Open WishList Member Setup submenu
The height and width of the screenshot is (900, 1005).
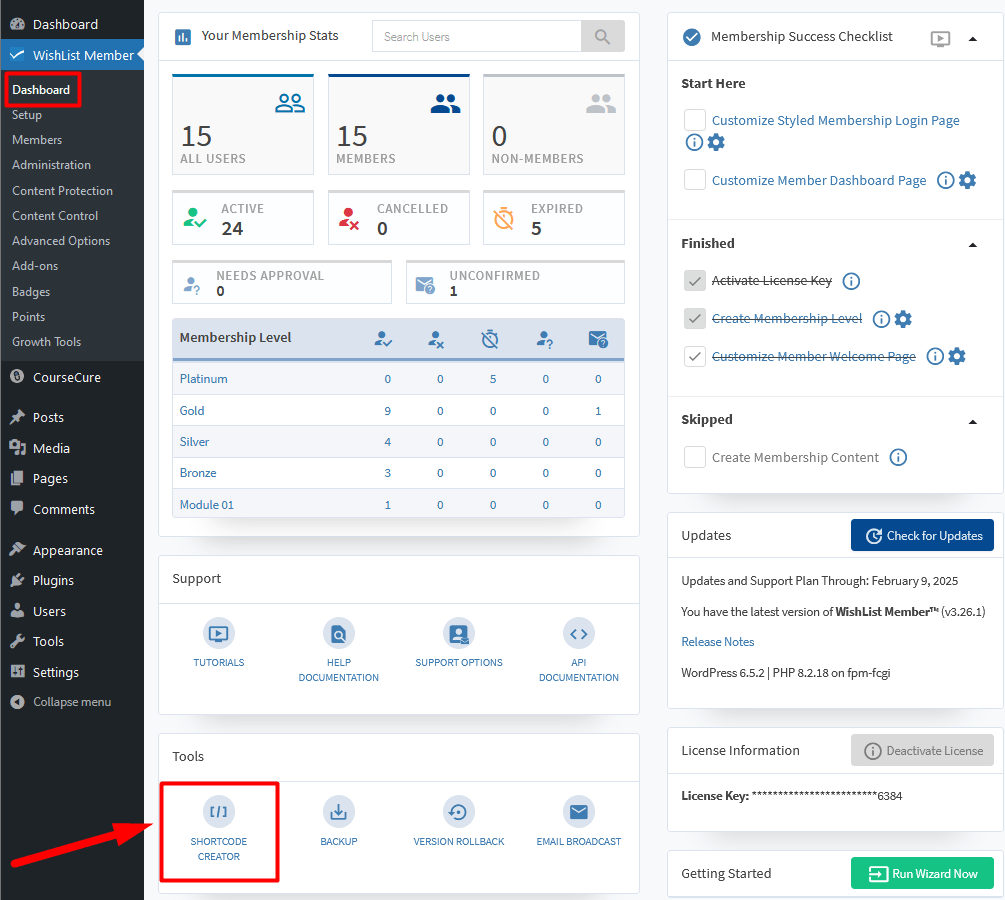[x=27, y=115]
